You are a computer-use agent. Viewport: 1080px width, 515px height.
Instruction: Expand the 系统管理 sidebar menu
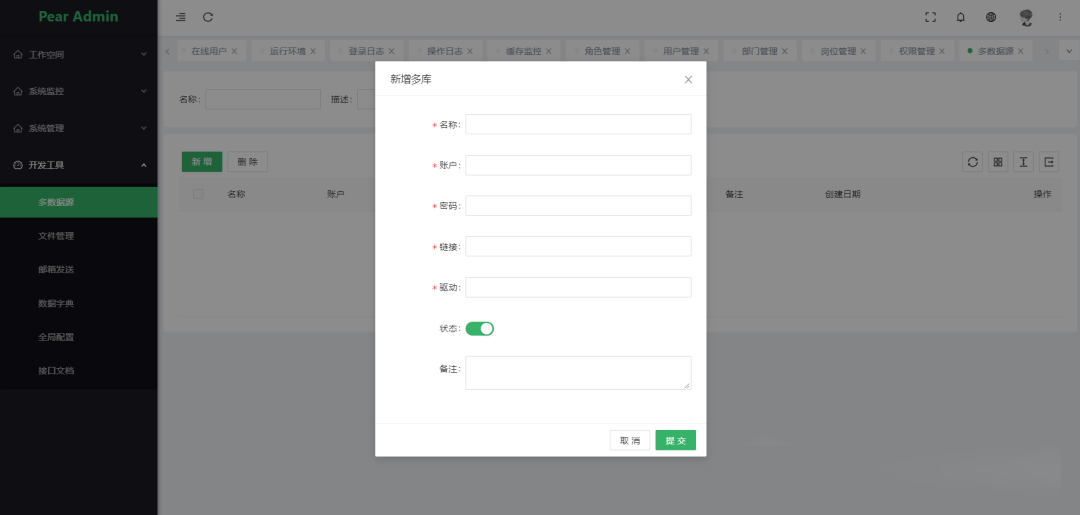[79, 128]
